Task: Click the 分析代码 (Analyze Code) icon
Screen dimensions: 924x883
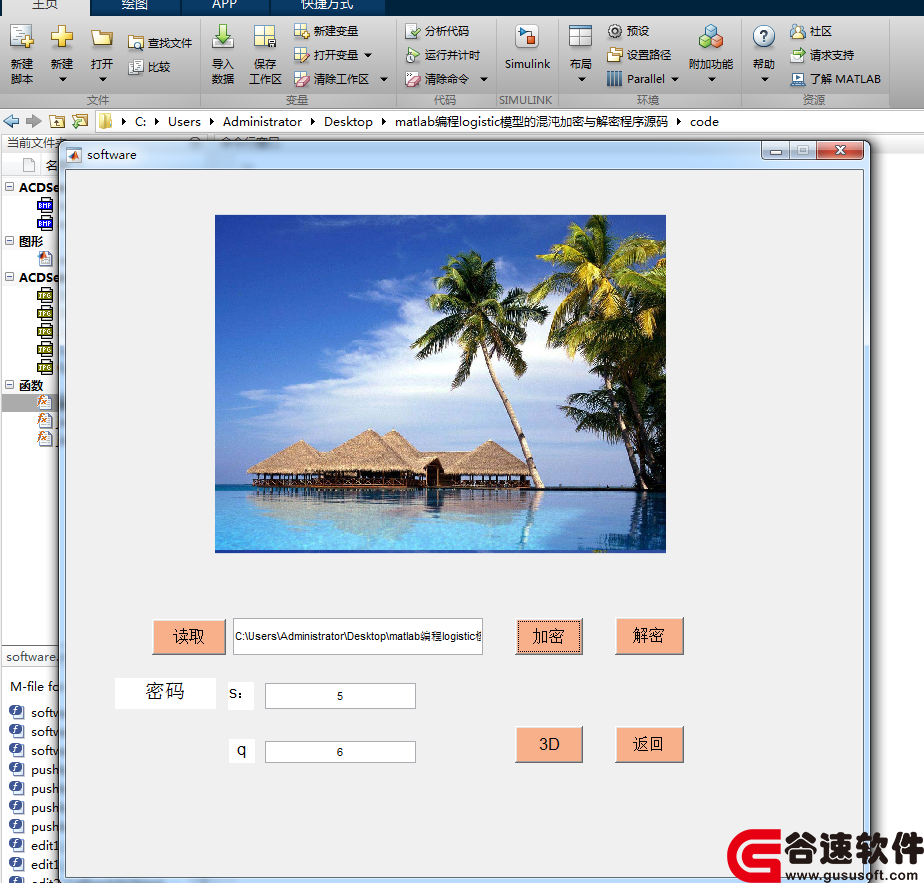Action: pyautogui.click(x=413, y=31)
